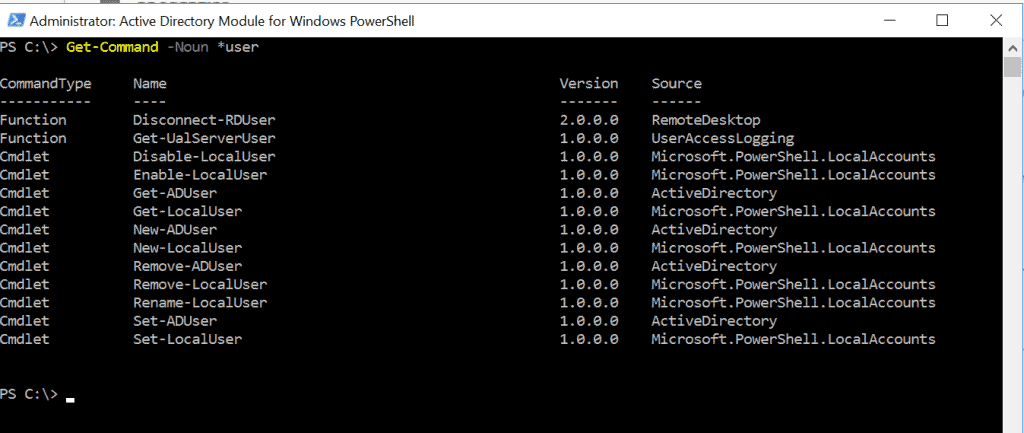Click the Version column header

pyautogui.click(x=588, y=84)
